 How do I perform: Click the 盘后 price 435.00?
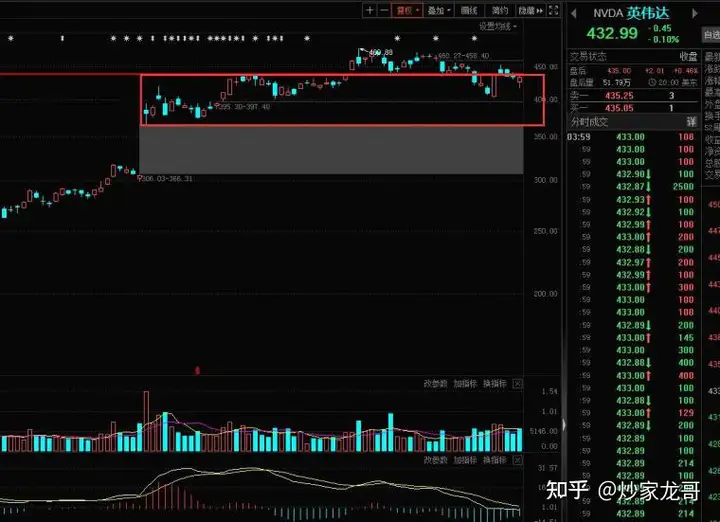coord(619,71)
